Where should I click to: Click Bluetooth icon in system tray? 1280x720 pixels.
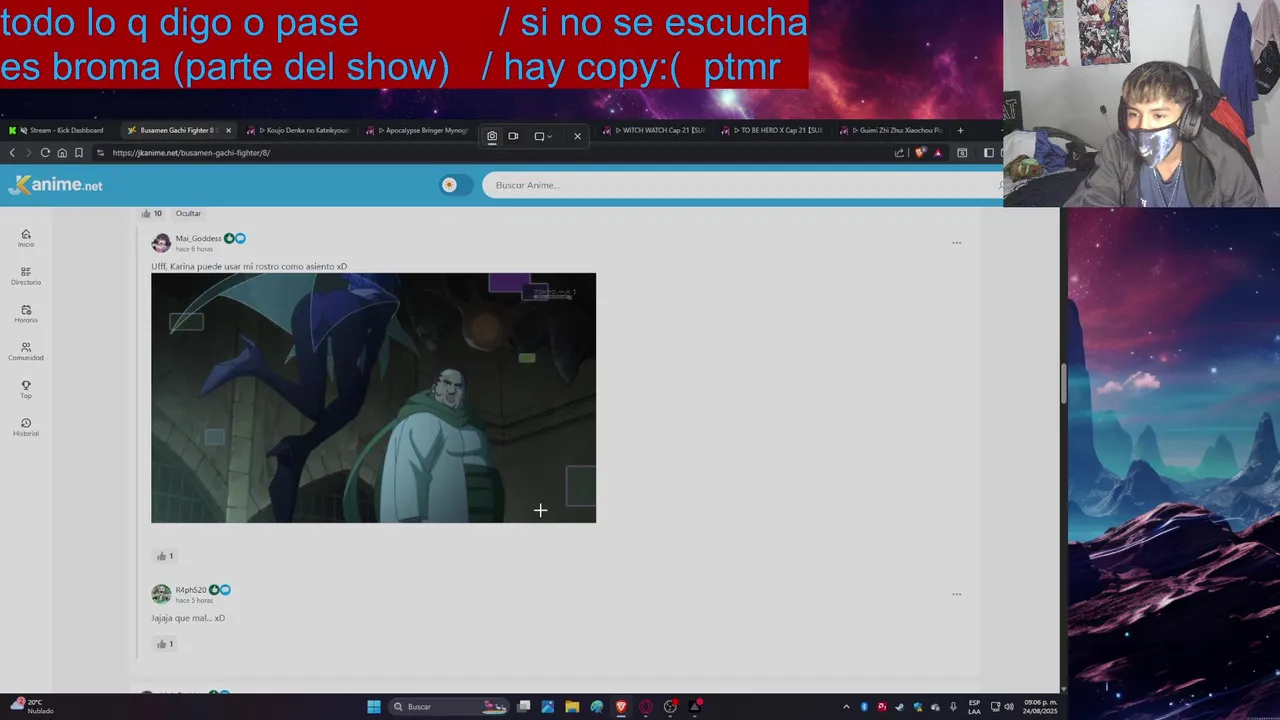pyautogui.click(x=864, y=707)
